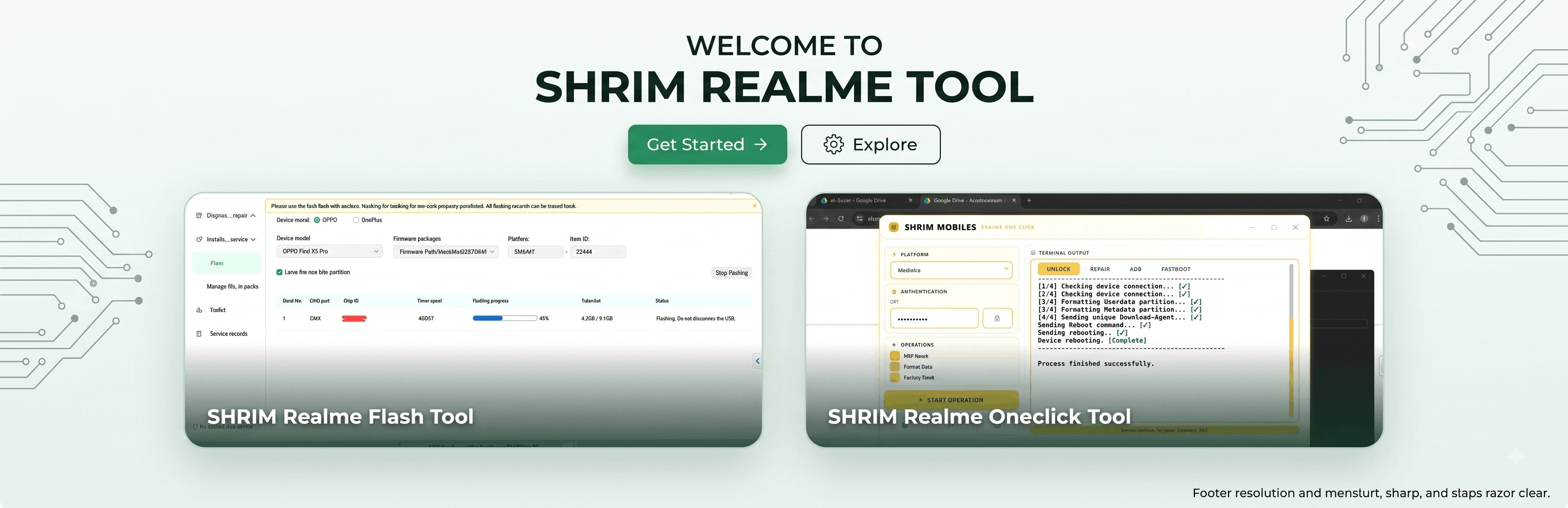Viewport: 1568px width, 508px height.
Task: Open the Platform dropdown showing Medialce
Action: click(x=951, y=270)
